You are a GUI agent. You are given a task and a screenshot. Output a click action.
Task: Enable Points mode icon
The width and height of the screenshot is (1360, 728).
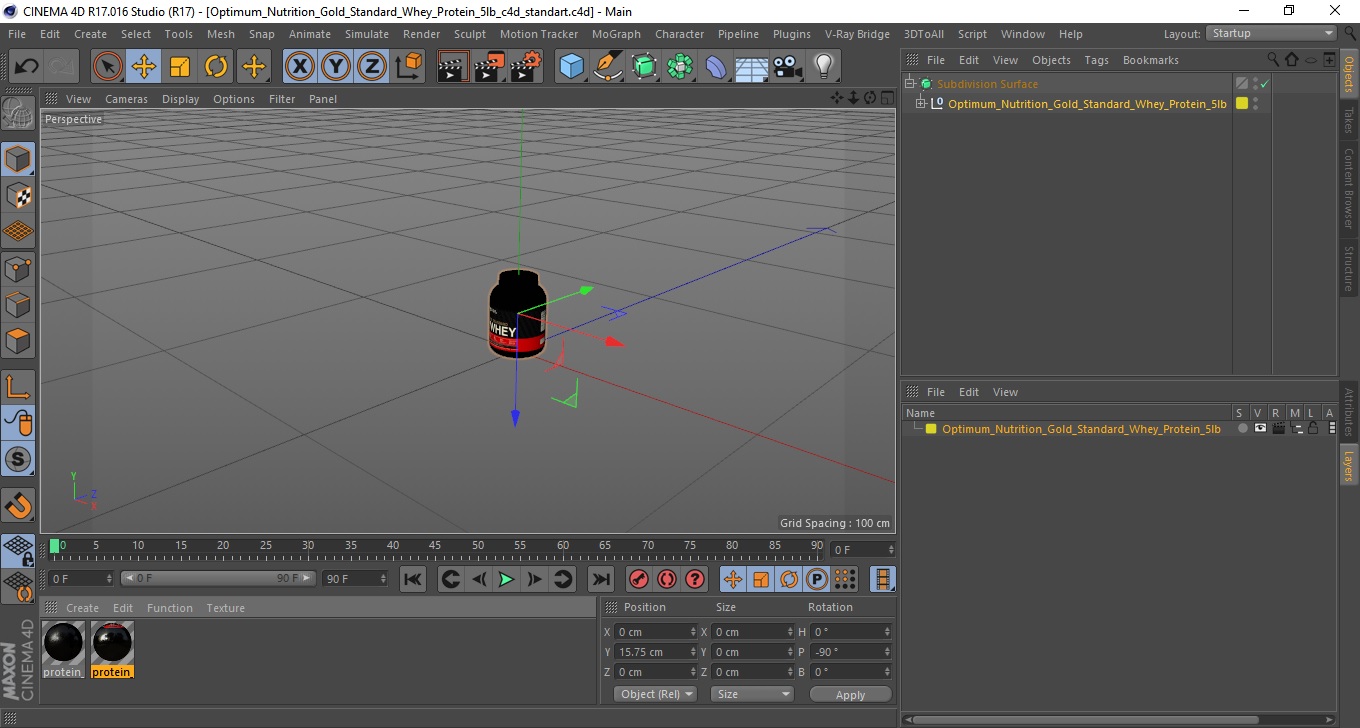tap(18, 268)
